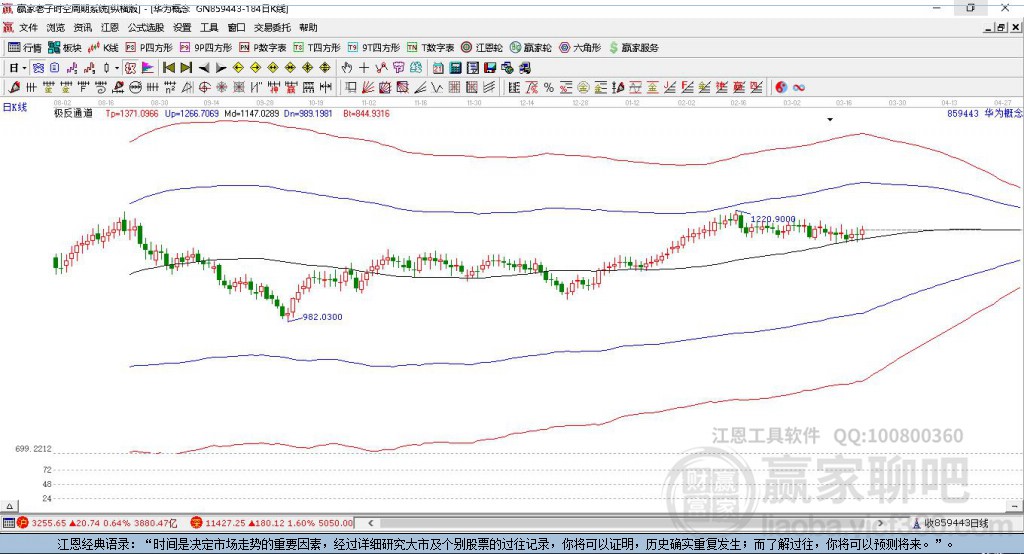Open the 文件 menu
The image size is (1024, 554).
[x=28, y=27]
